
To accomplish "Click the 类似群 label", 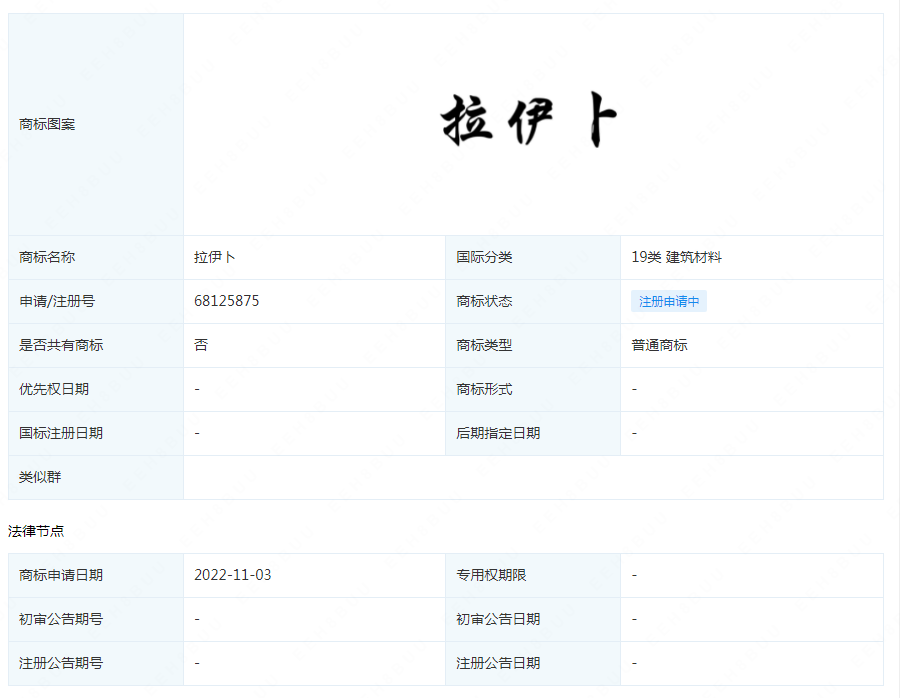I will point(40,477).
